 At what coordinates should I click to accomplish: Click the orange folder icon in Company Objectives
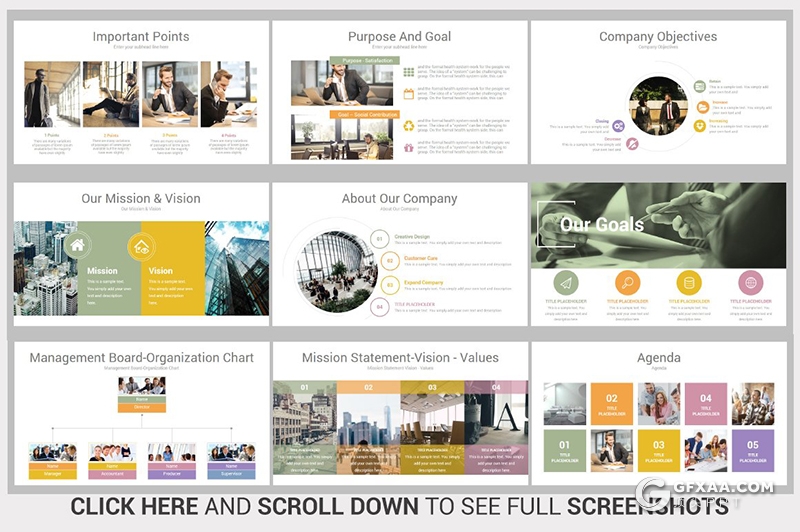tap(703, 107)
